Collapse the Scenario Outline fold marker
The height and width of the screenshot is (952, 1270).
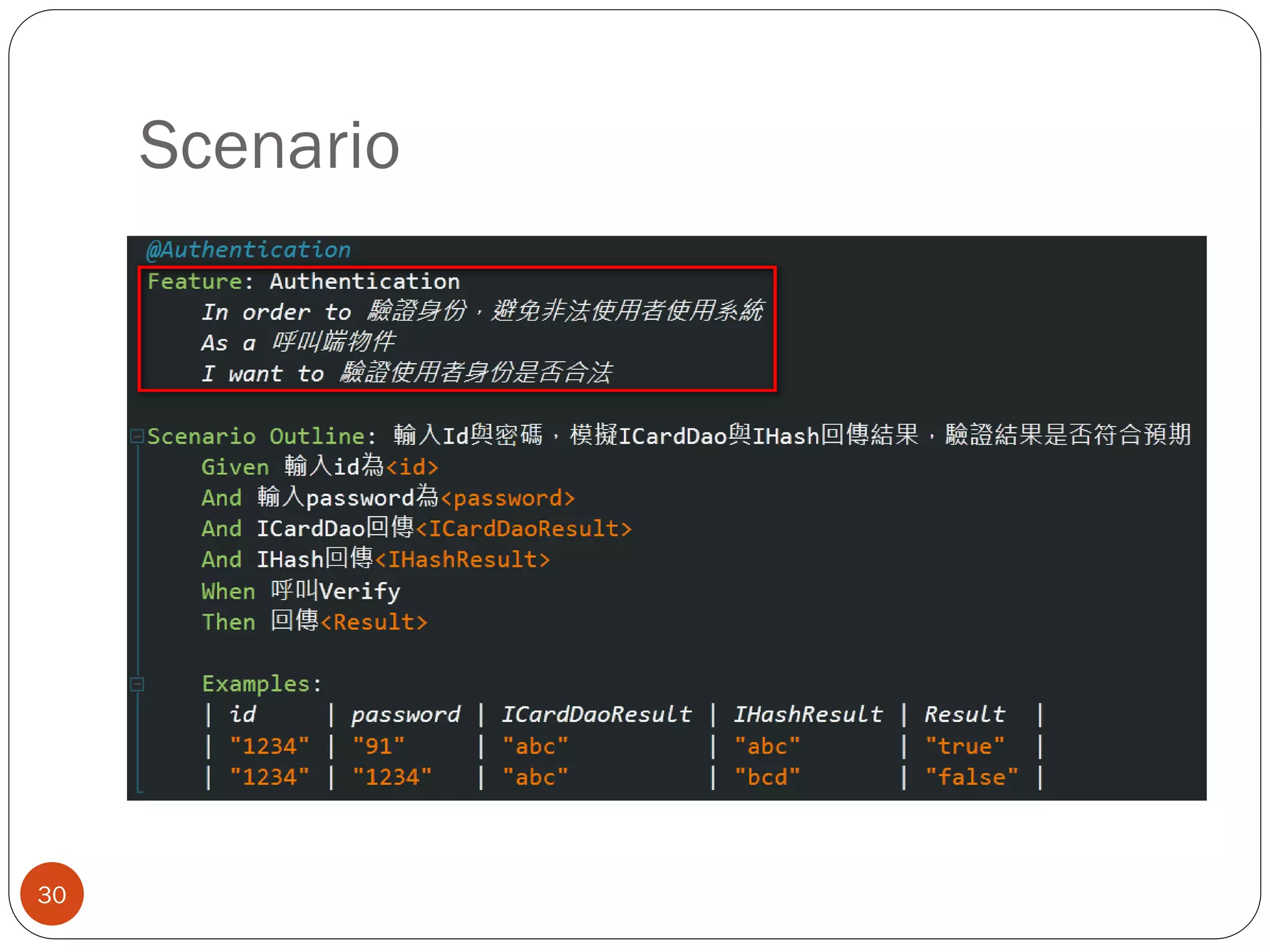137,436
